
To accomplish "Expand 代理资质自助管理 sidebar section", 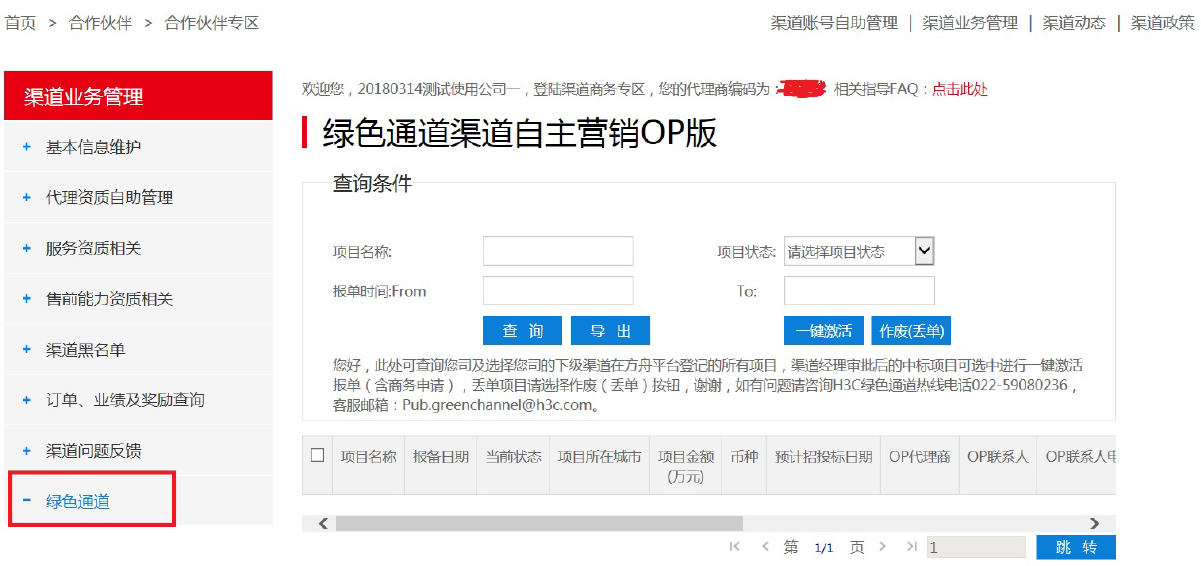I will [x=109, y=198].
